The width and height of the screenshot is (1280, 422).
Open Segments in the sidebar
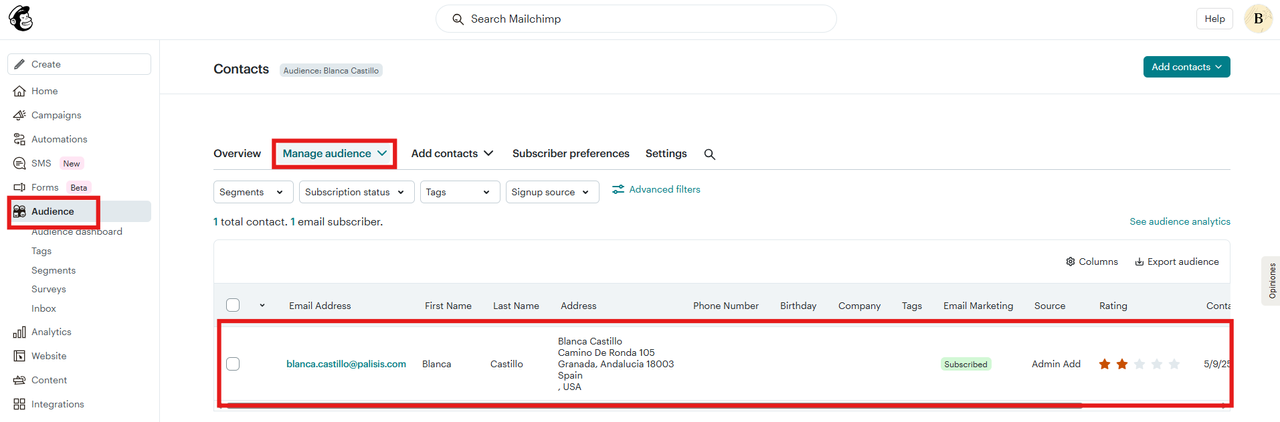pyautogui.click(x=53, y=270)
